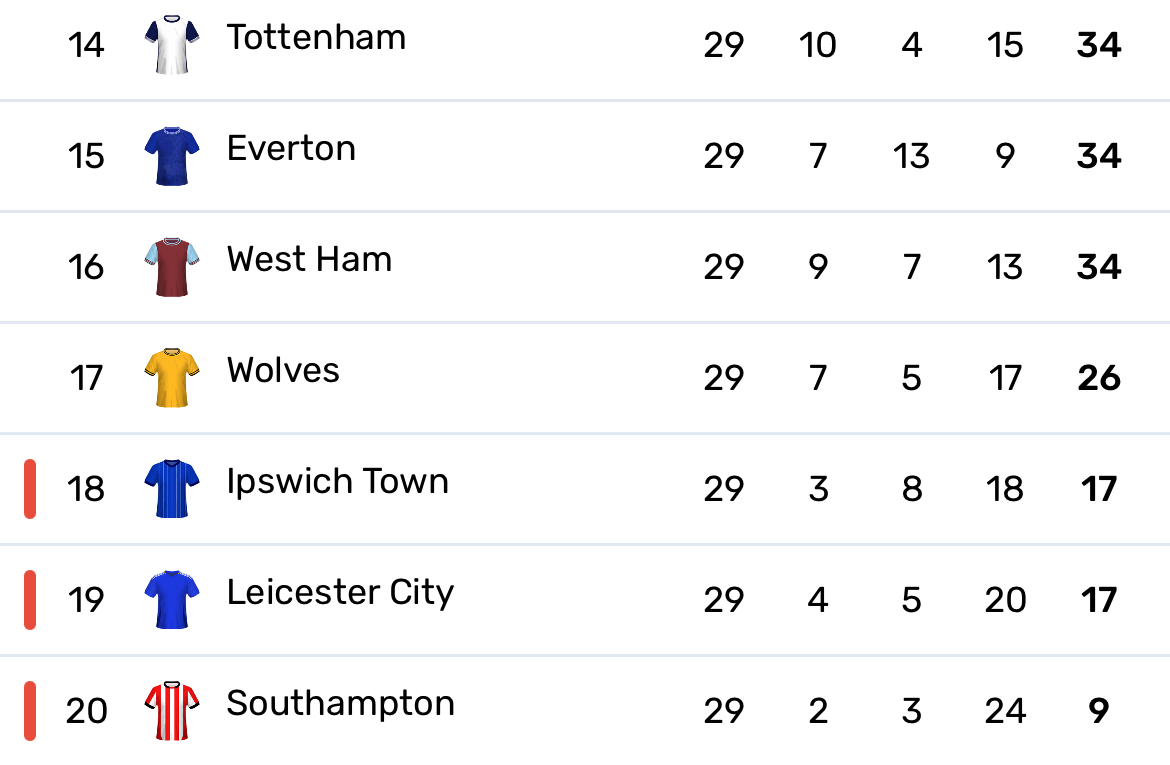Click the Southampton red-striped jersey icon
The height and width of the screenshot is (765, 1170).
172,711
